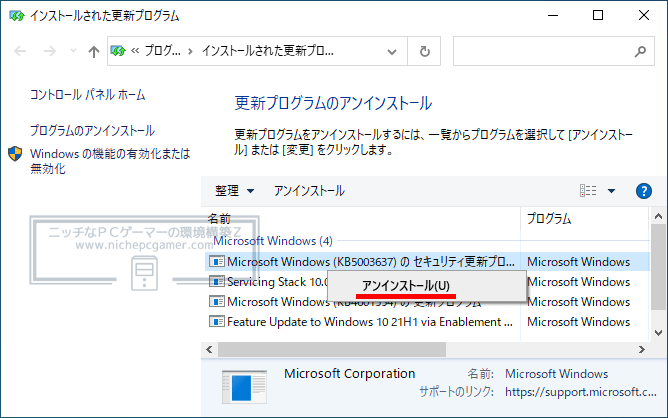Minimize the インストールされた更新プログラム window
This screenshot has height=418, width=668.
click(553, 15)
